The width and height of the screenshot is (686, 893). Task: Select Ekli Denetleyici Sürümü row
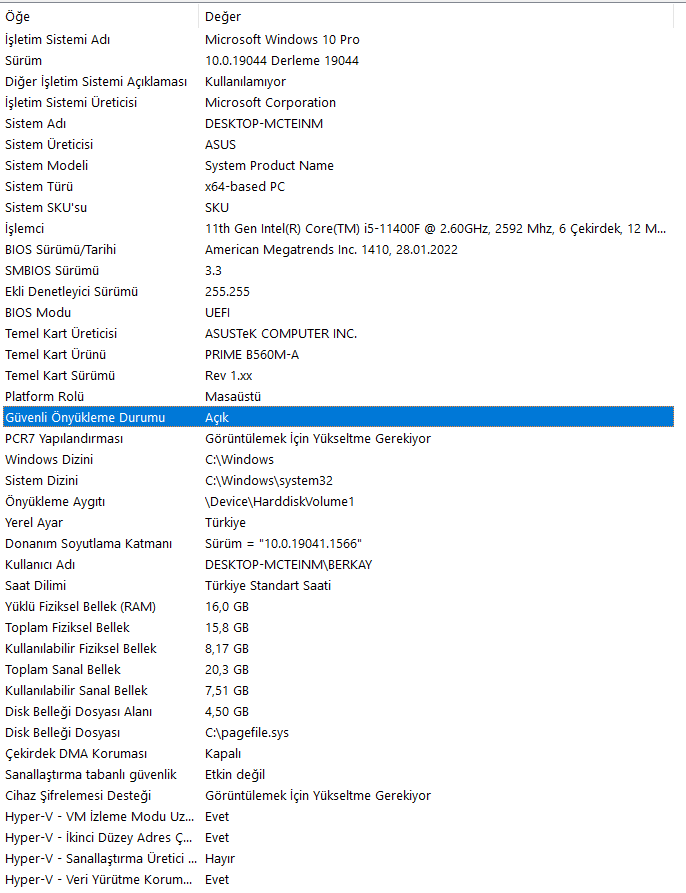click(x=338, y=292)
